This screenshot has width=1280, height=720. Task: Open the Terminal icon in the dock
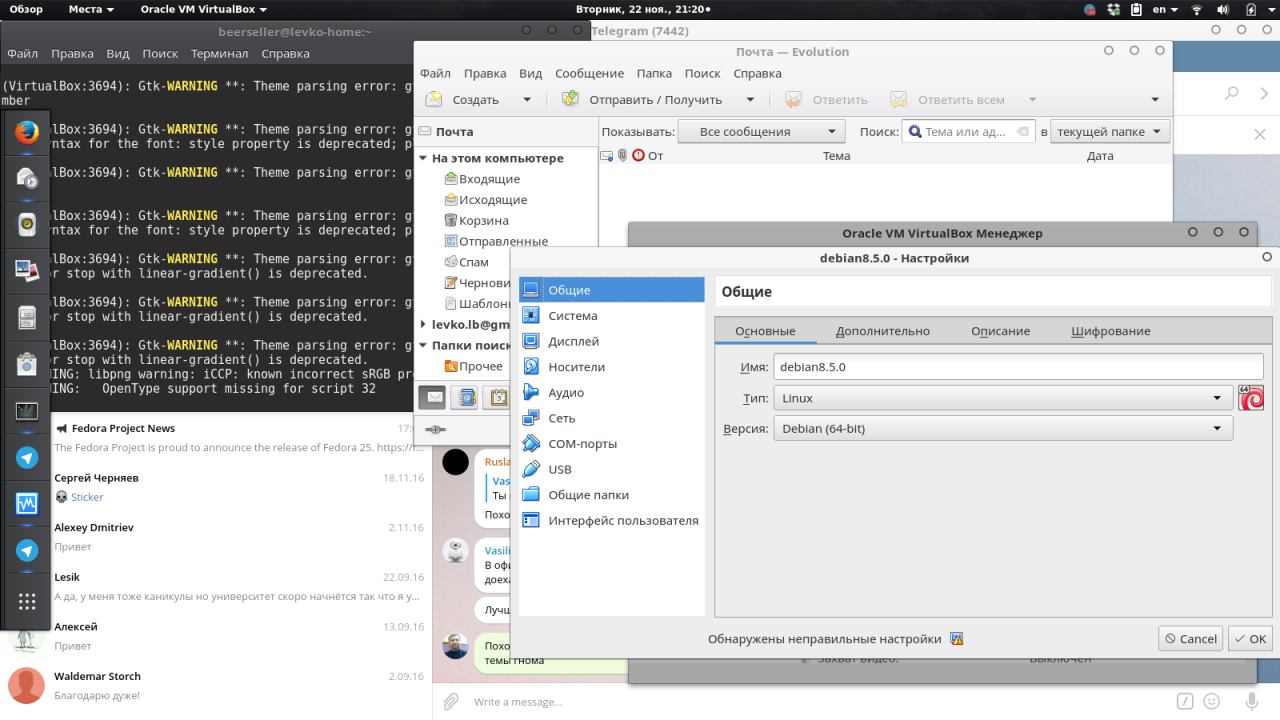(27, 410)
